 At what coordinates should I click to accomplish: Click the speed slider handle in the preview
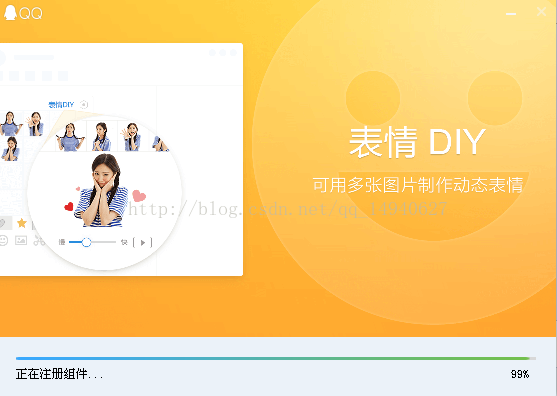86,242
